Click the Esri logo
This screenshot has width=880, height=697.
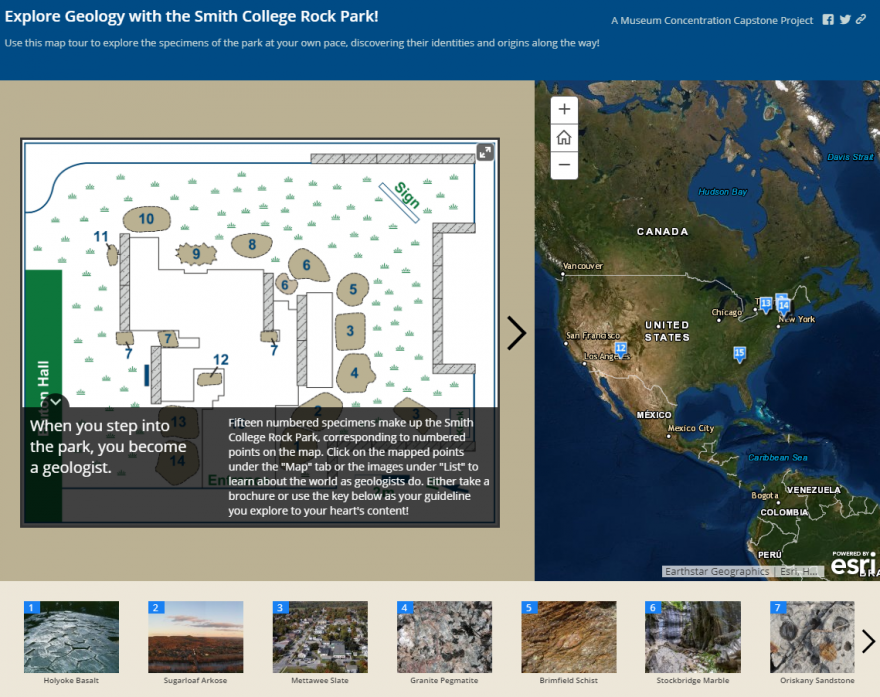(x=854, y=563)
